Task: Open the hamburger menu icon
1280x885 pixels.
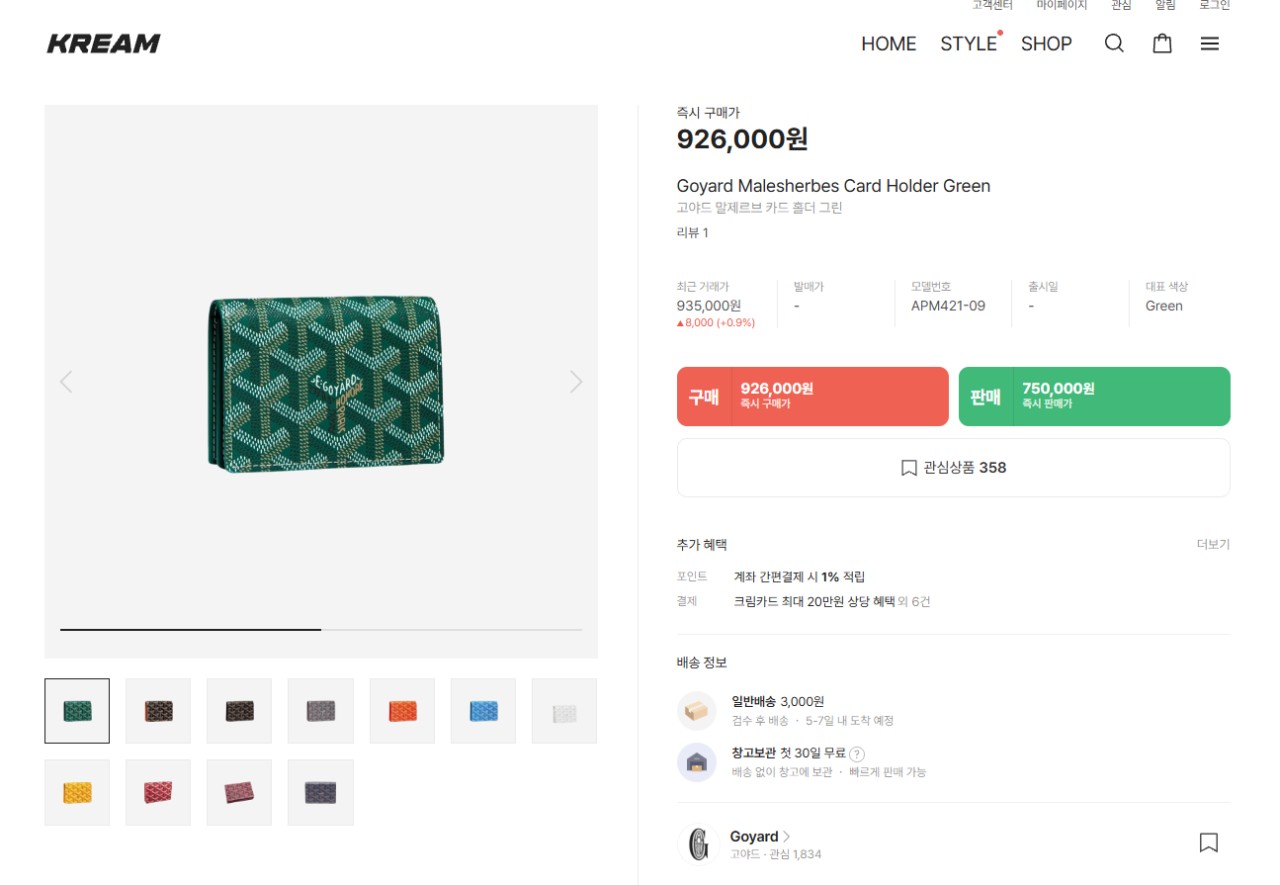Action: (x=1210, y=44)
